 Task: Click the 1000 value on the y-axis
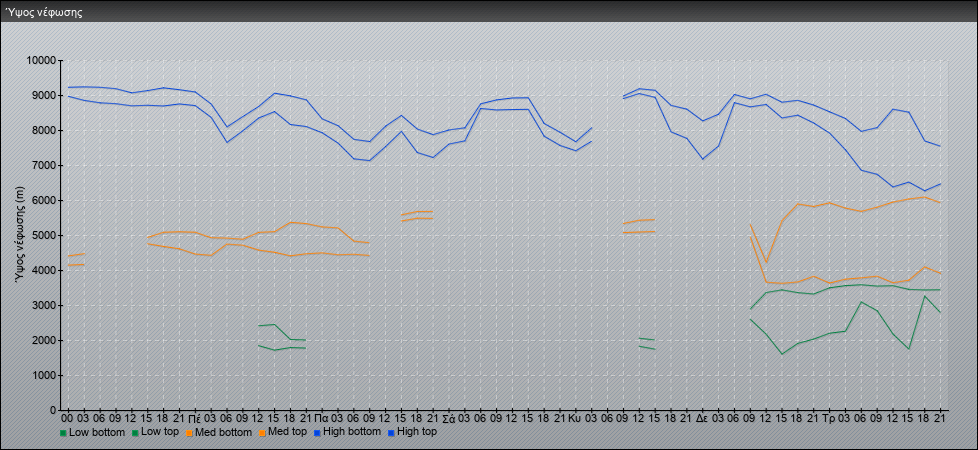pos(44,375)
